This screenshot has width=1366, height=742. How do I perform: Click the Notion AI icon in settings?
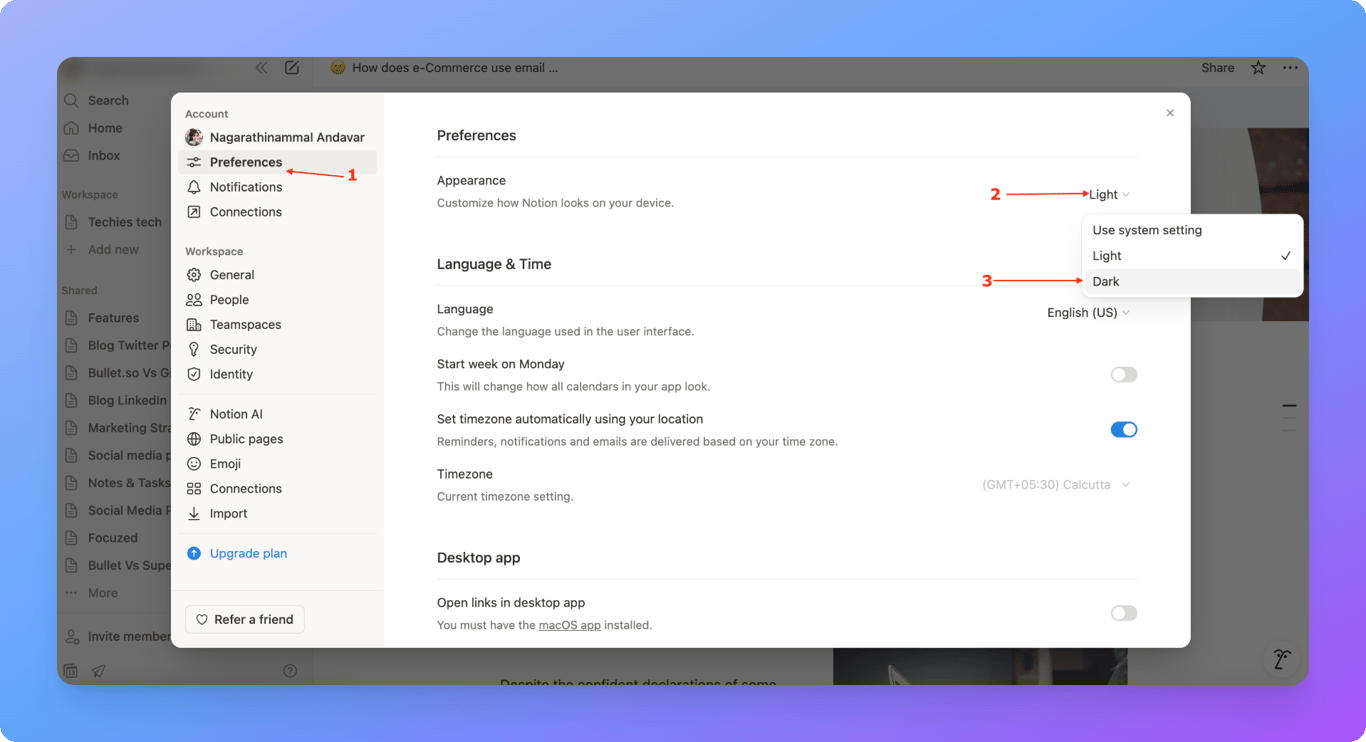[x=194, y=414]
